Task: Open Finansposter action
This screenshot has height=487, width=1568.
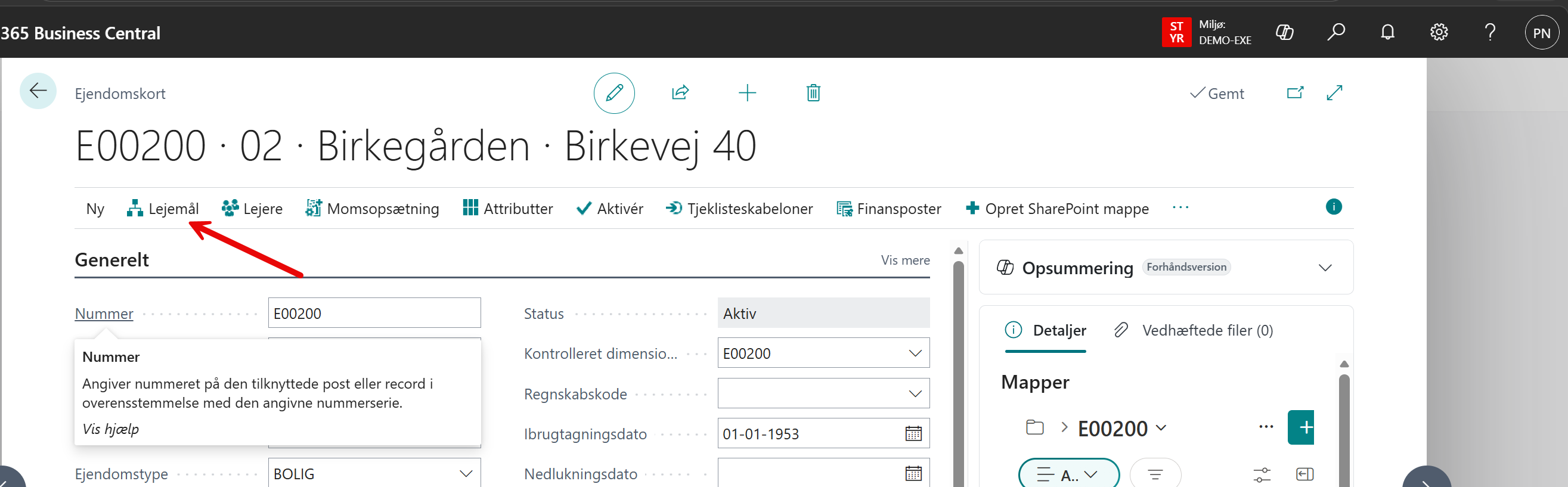Action: pyautogui.click(x=889, y=209)
